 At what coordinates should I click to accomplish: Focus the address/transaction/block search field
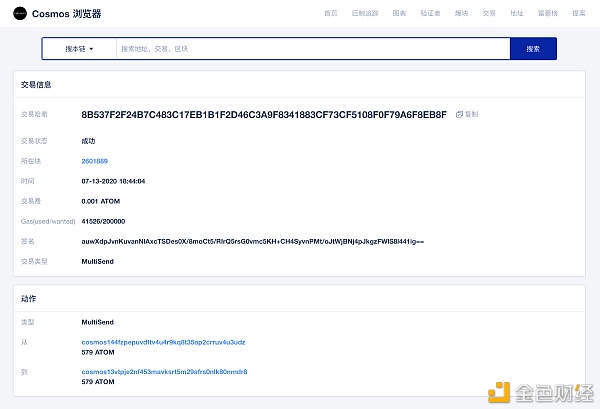[x=313, y=49]
